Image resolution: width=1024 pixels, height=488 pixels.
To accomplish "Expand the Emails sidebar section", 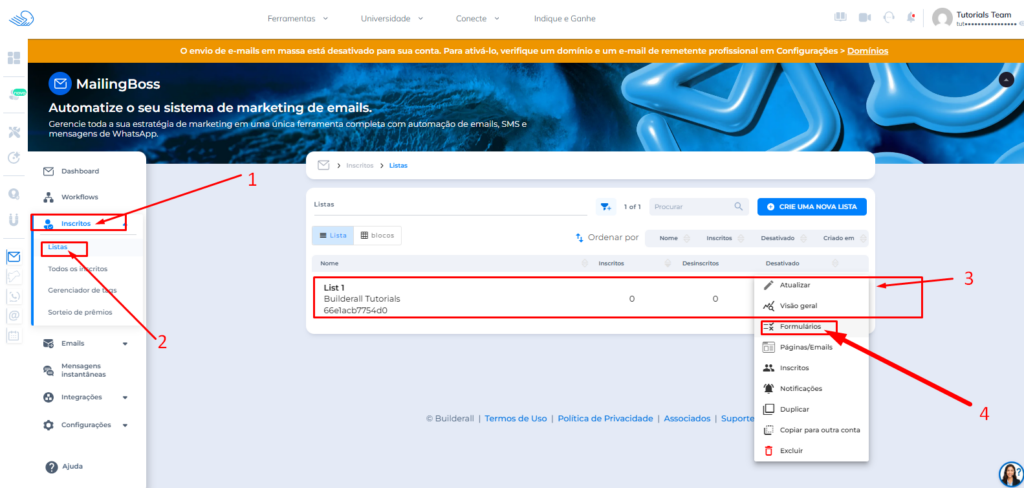I will 86,344.
